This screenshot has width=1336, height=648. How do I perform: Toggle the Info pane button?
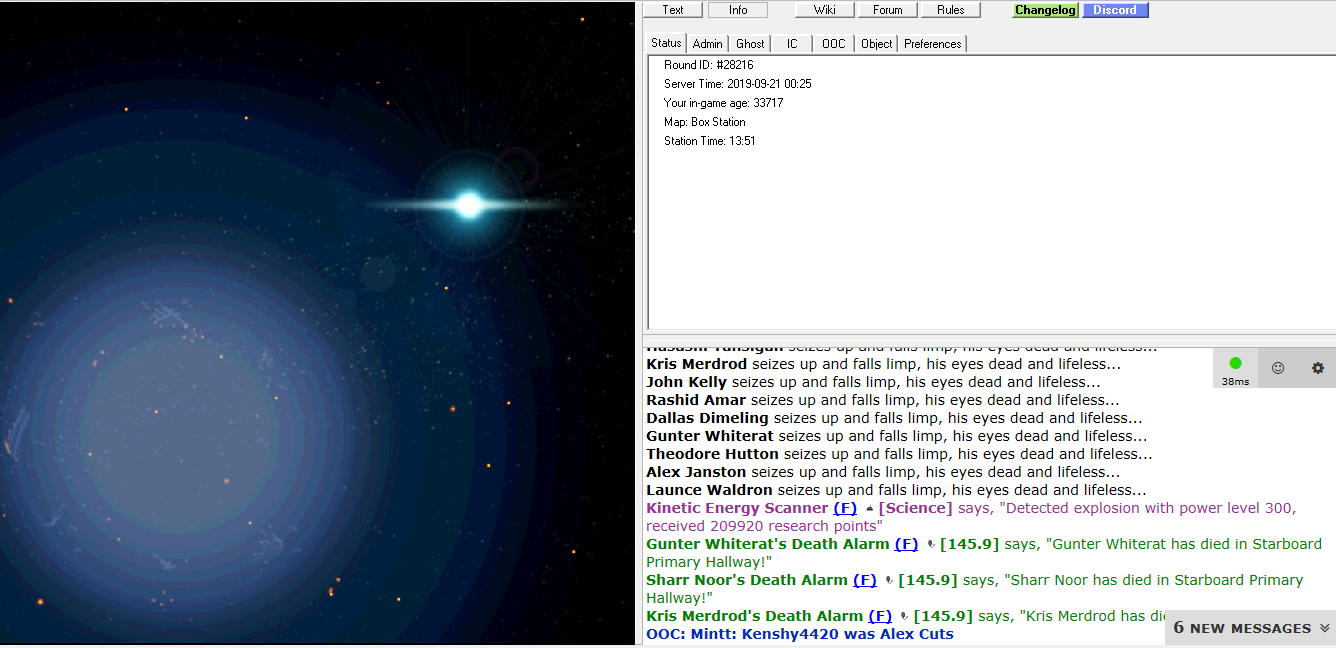point(738,10)
